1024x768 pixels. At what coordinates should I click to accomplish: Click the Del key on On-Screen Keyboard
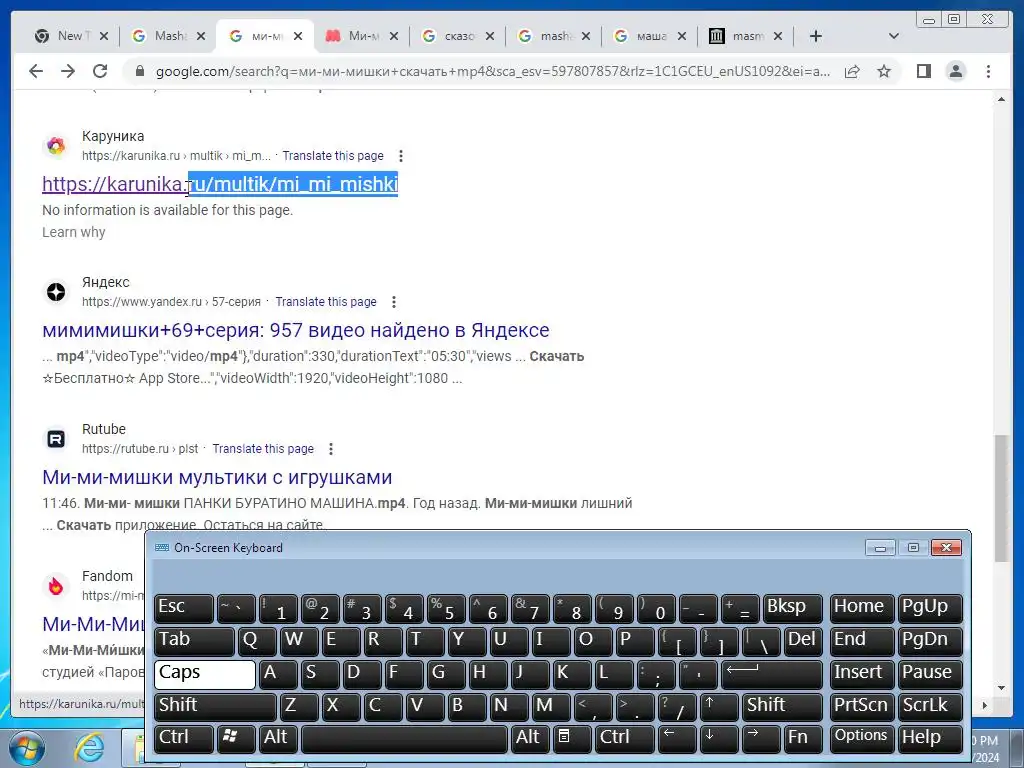pos(803,642)
